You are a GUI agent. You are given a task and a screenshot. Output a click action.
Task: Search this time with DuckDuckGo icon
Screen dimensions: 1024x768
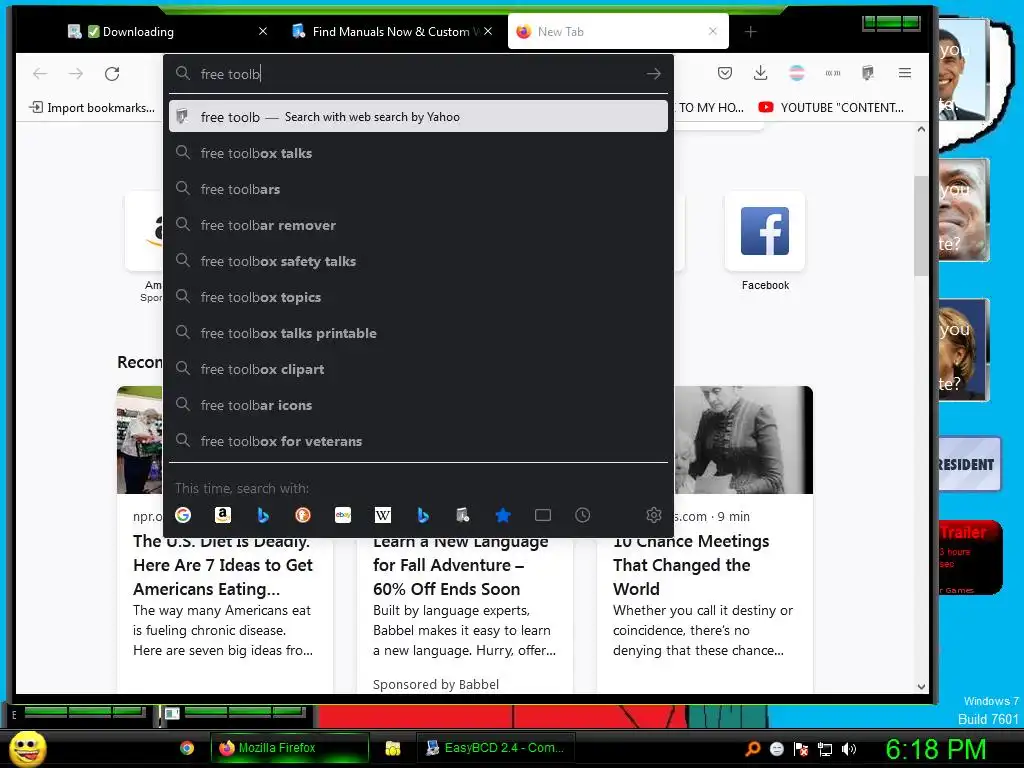[303, 515]
